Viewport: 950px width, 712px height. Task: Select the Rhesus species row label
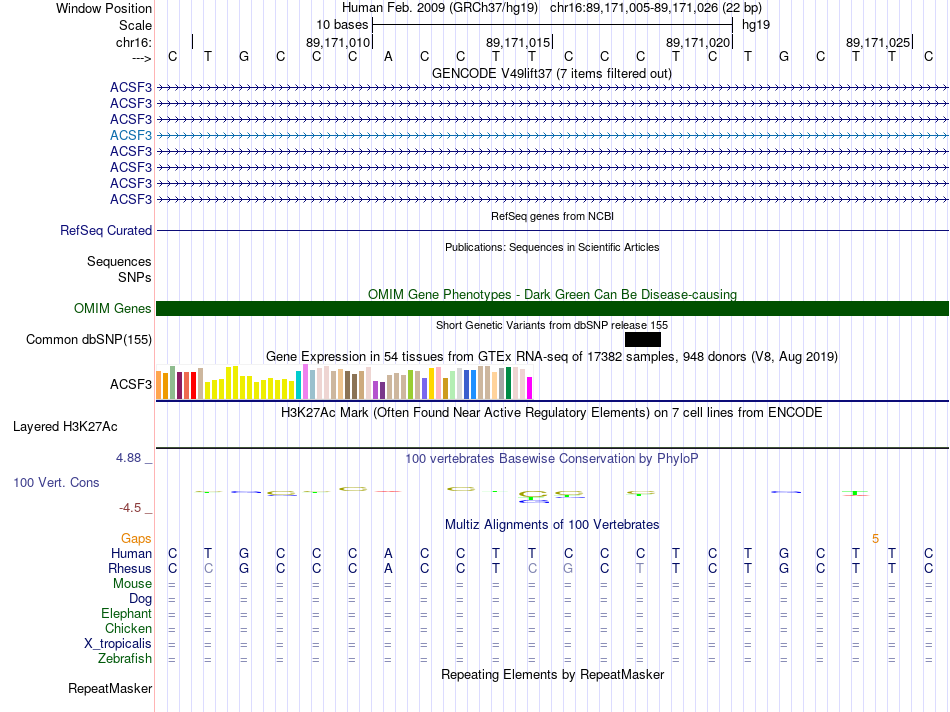coord(130,568)
